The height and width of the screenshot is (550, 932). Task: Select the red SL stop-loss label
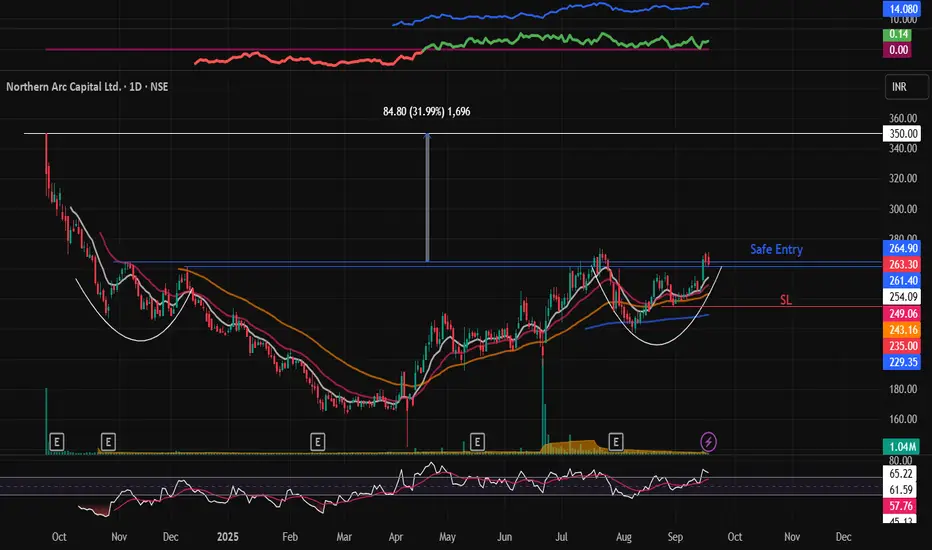coord(786,299)
